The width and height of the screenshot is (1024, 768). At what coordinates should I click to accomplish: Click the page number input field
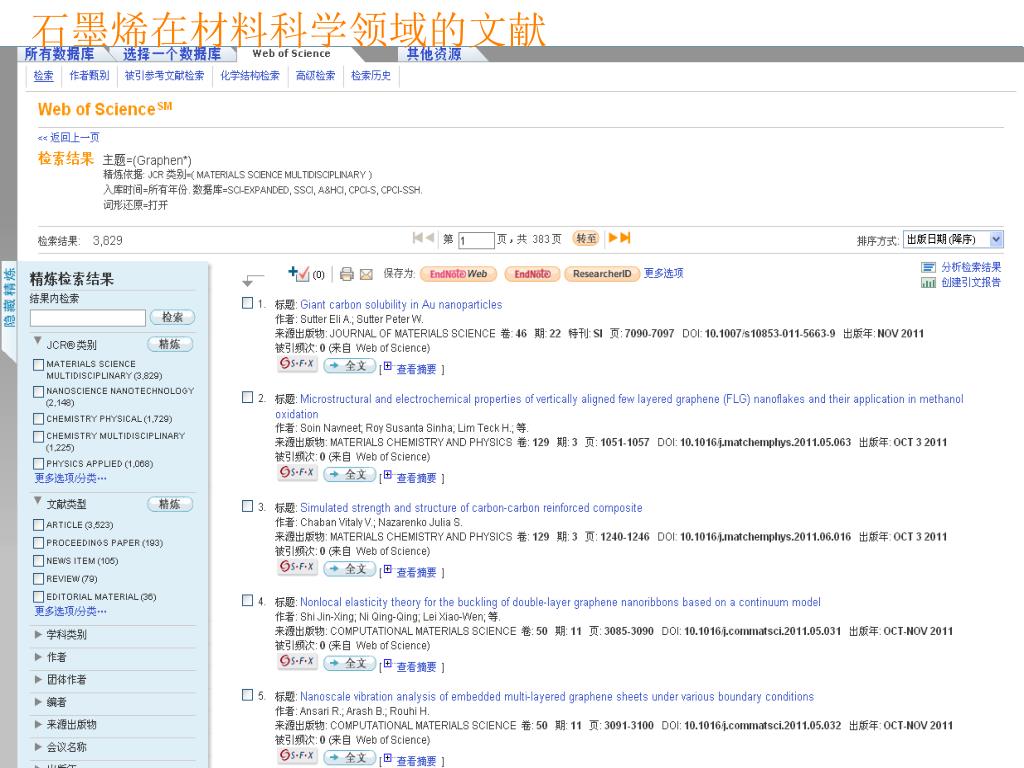(476, 240)
